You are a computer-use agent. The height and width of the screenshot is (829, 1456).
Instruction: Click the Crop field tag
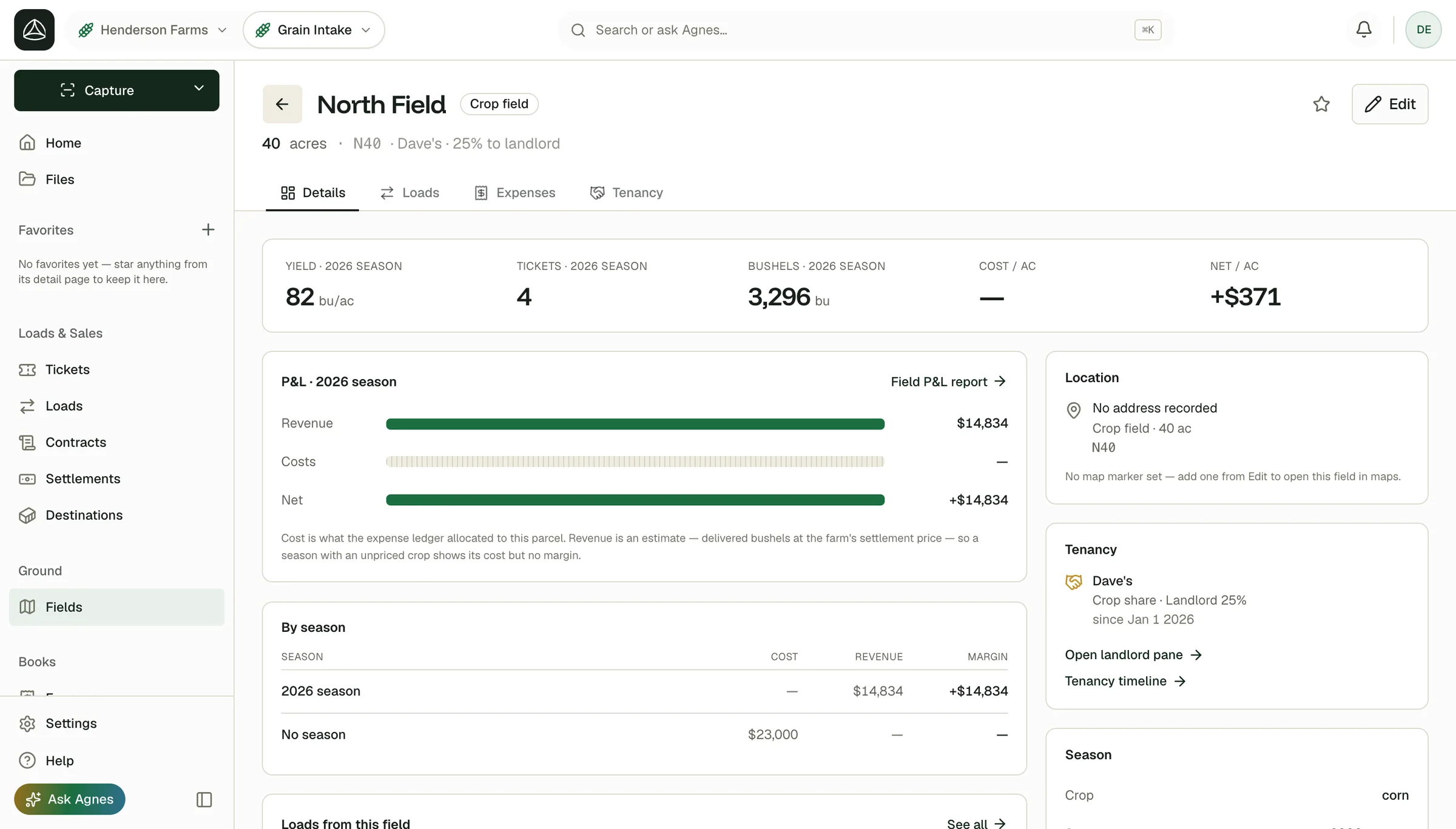click(x=499, y=104)
